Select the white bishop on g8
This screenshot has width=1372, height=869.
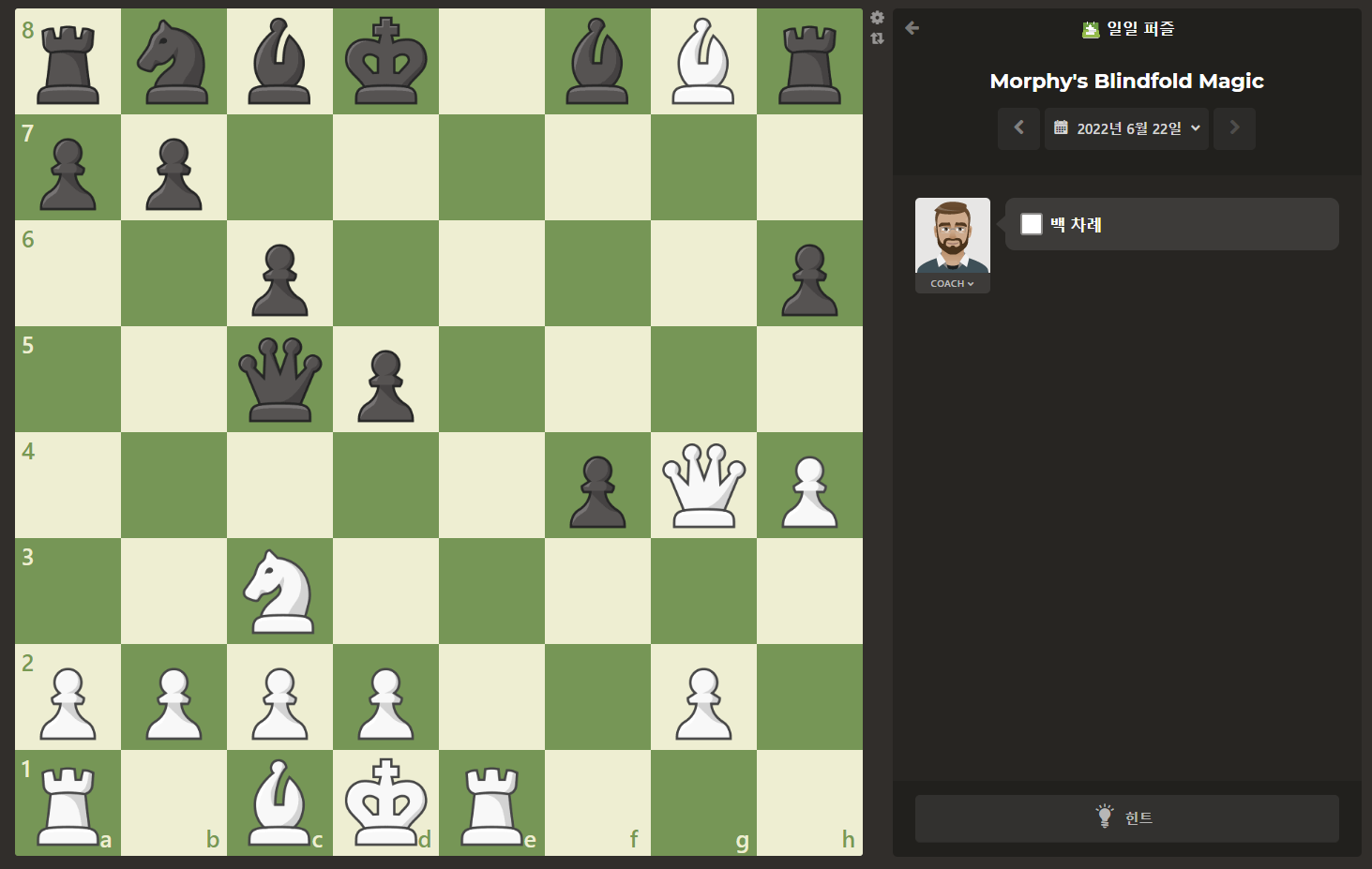[x=703, y=61]
